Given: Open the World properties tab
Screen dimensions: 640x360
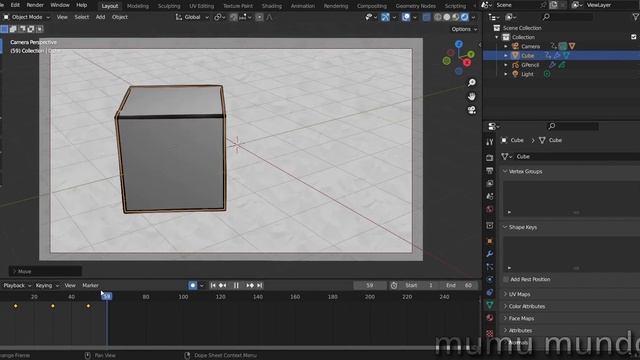Looking at the screenshot, I should [x=490, y=209].
